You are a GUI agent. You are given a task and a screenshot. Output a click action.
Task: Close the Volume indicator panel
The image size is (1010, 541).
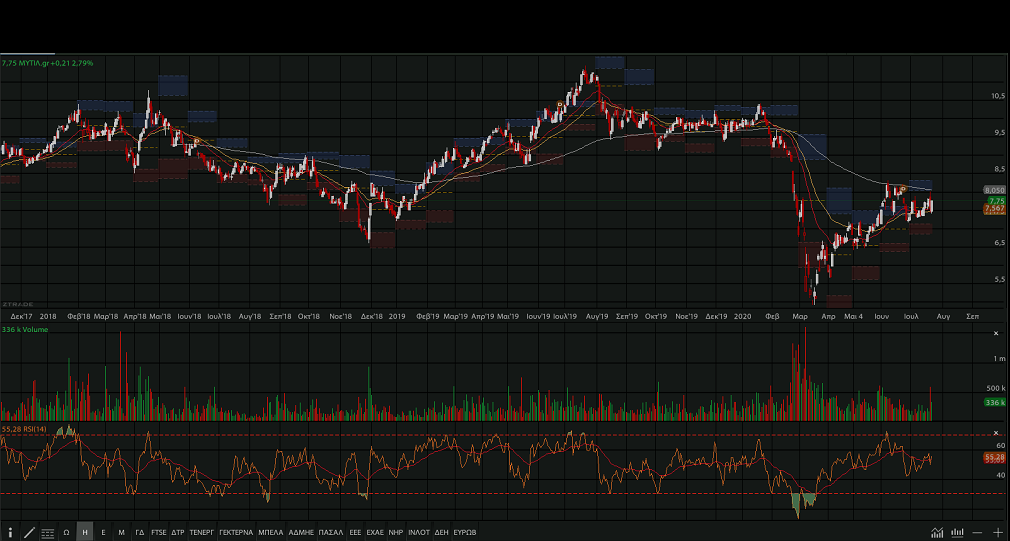point(995,333)
